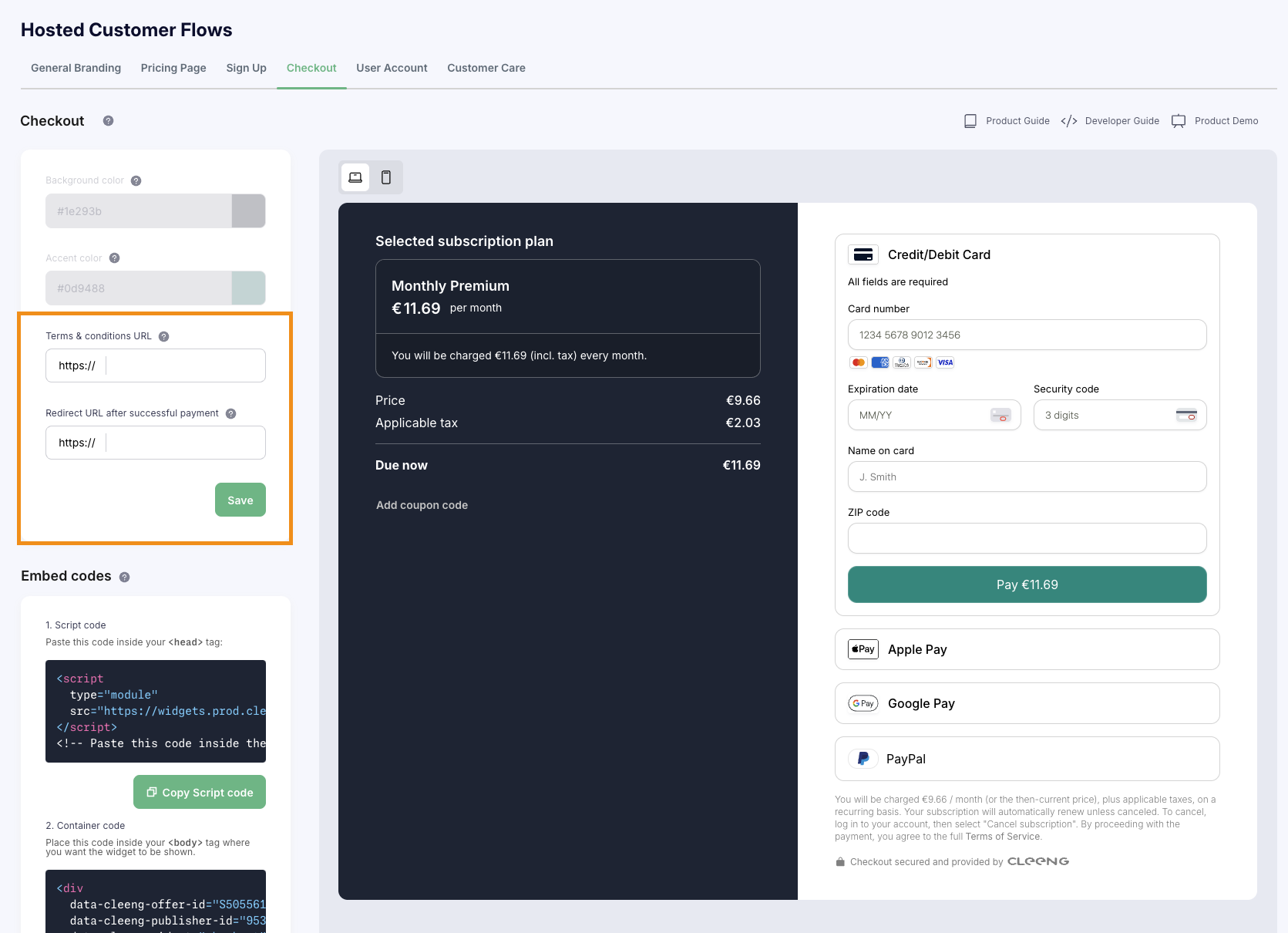
Task: Click the American Express logo under card number
Action: point(880,362)
